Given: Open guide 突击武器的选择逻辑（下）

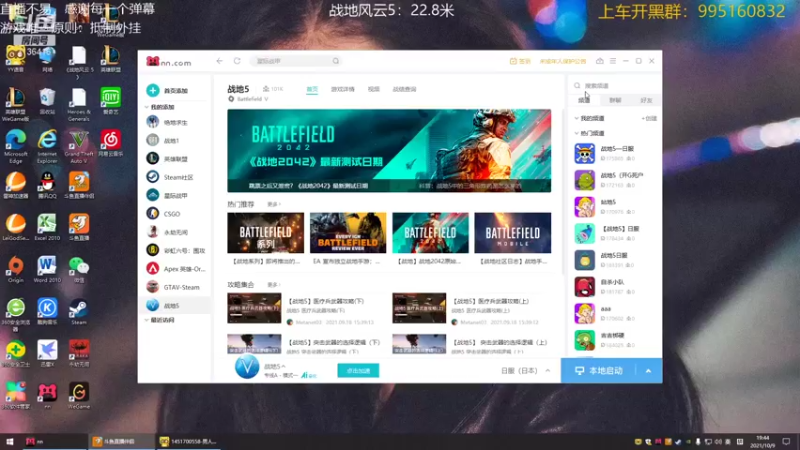Looking at the screenshot, I should coord(333,342).
